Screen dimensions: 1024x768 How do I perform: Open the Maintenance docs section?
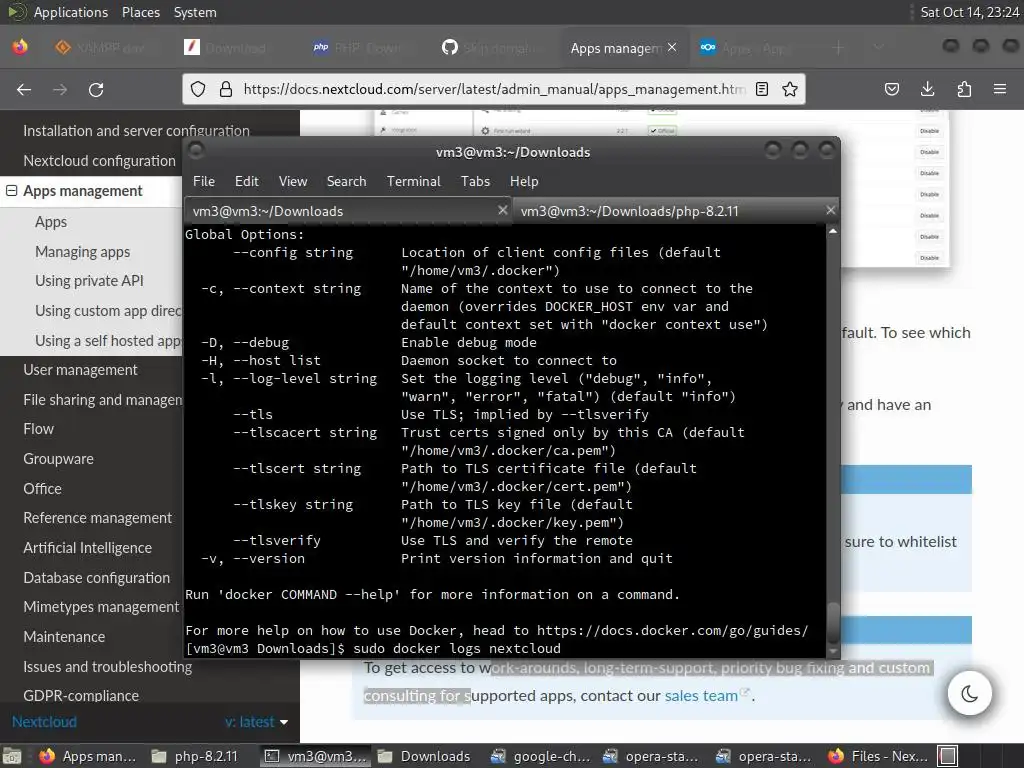point(64,637)
